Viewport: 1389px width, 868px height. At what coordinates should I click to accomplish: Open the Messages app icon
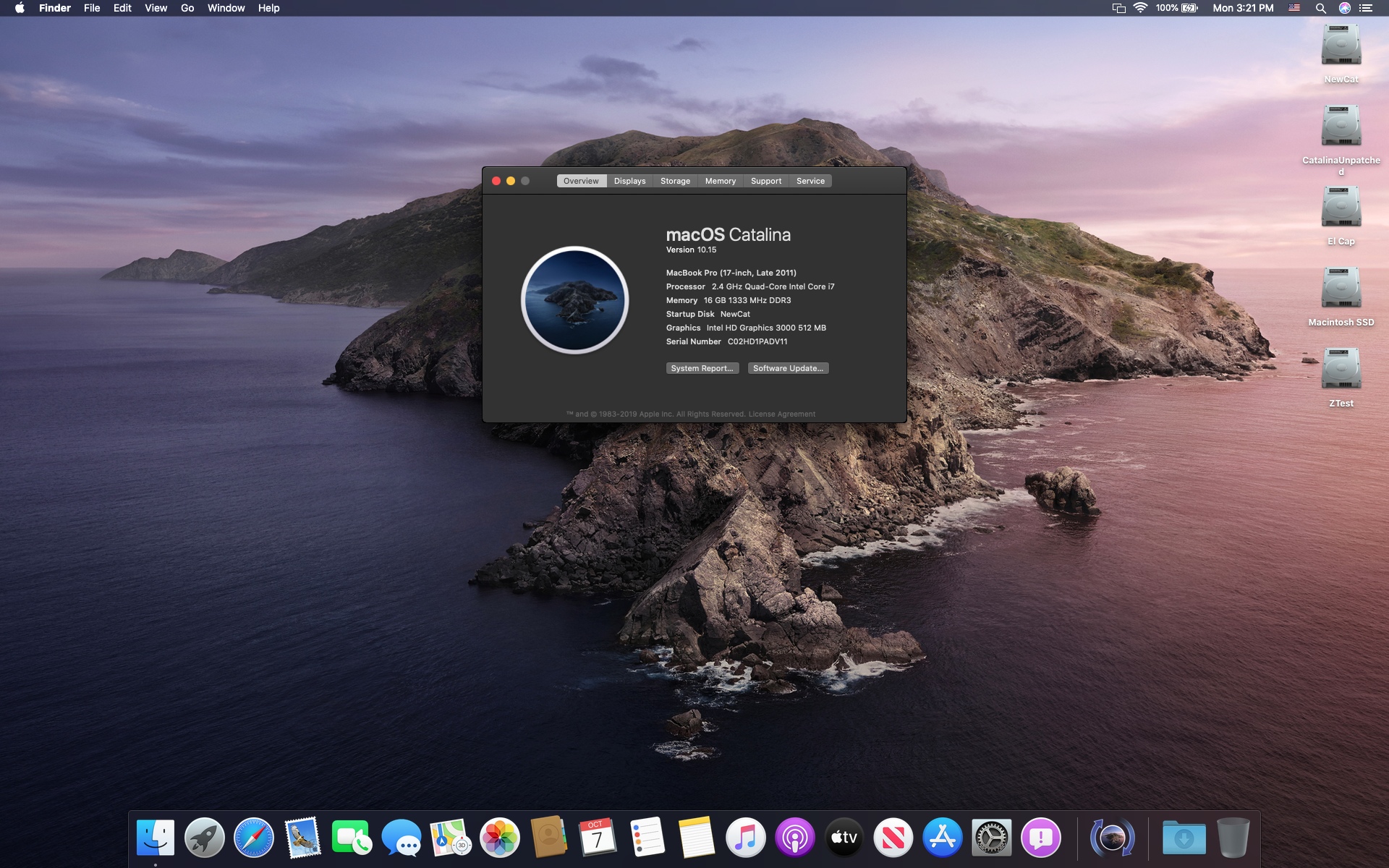coord(402,838)
